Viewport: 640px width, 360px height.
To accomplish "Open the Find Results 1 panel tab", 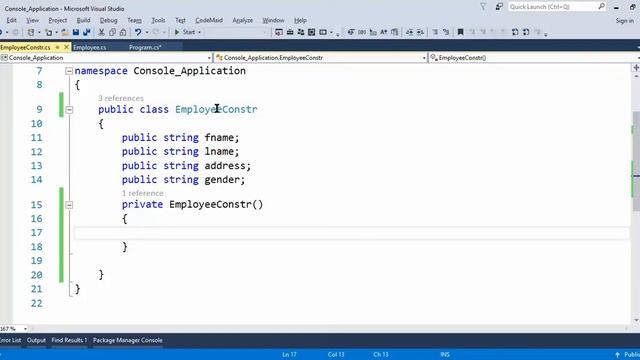I will coord(69,340).
